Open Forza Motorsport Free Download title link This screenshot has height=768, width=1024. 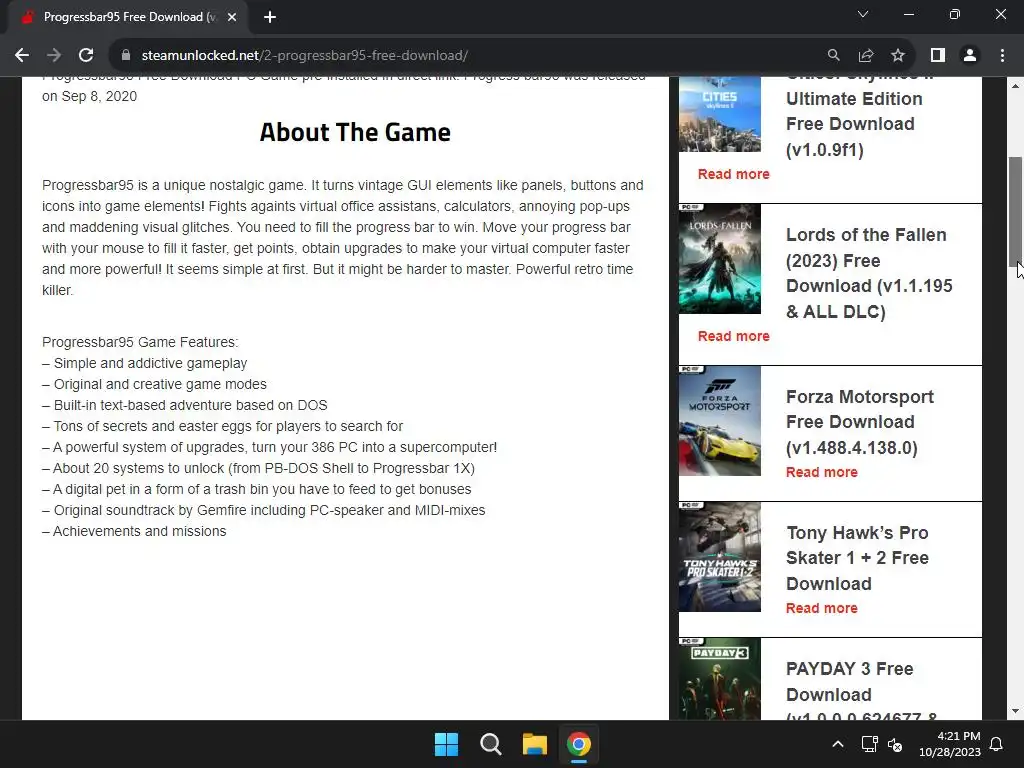pyautogui.click(x=859, y=422)
